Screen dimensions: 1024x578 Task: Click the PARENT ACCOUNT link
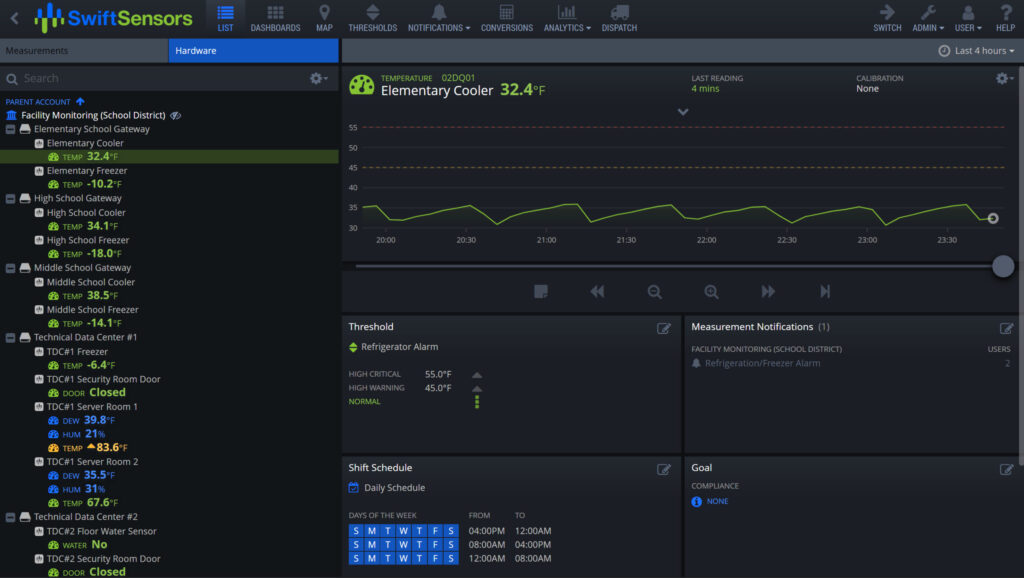(x=38, y=102)
